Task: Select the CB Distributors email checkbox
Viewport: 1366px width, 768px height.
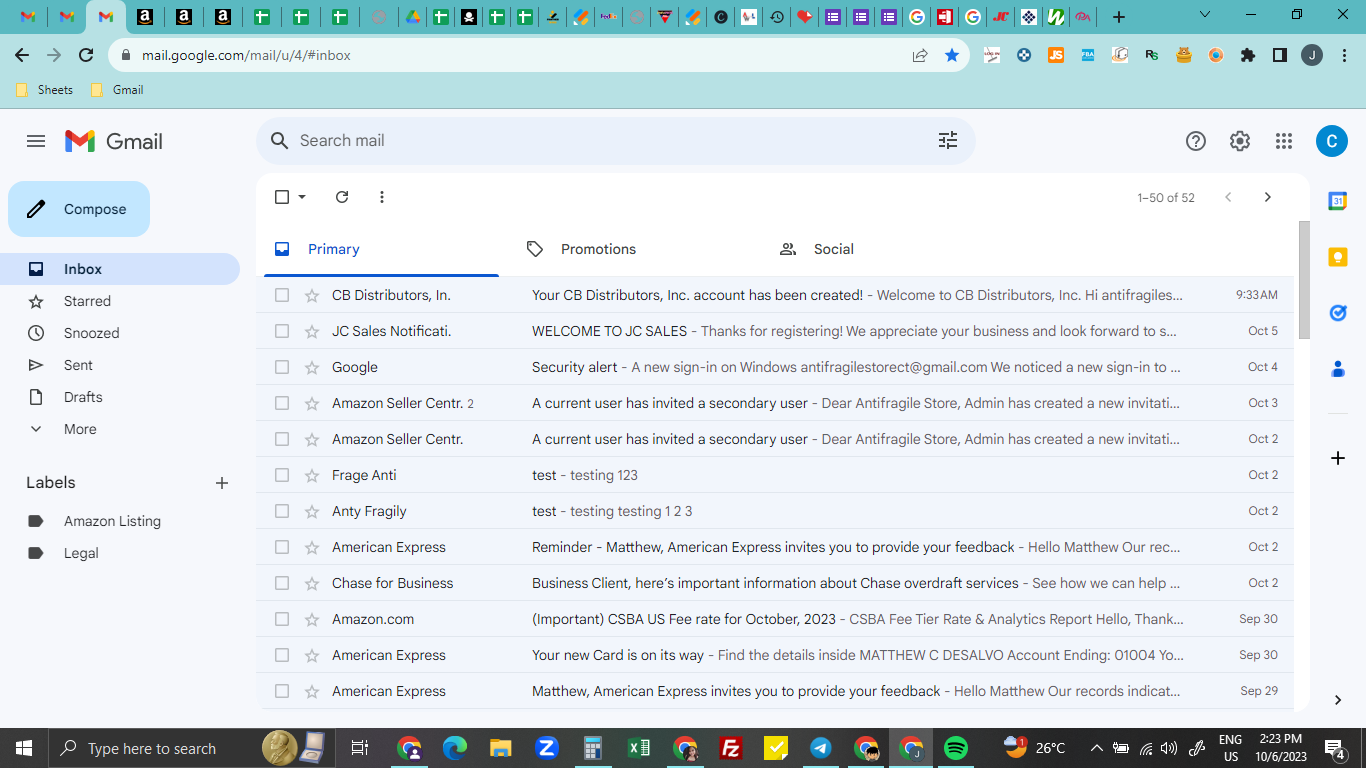Action: (x=282, y=295)
